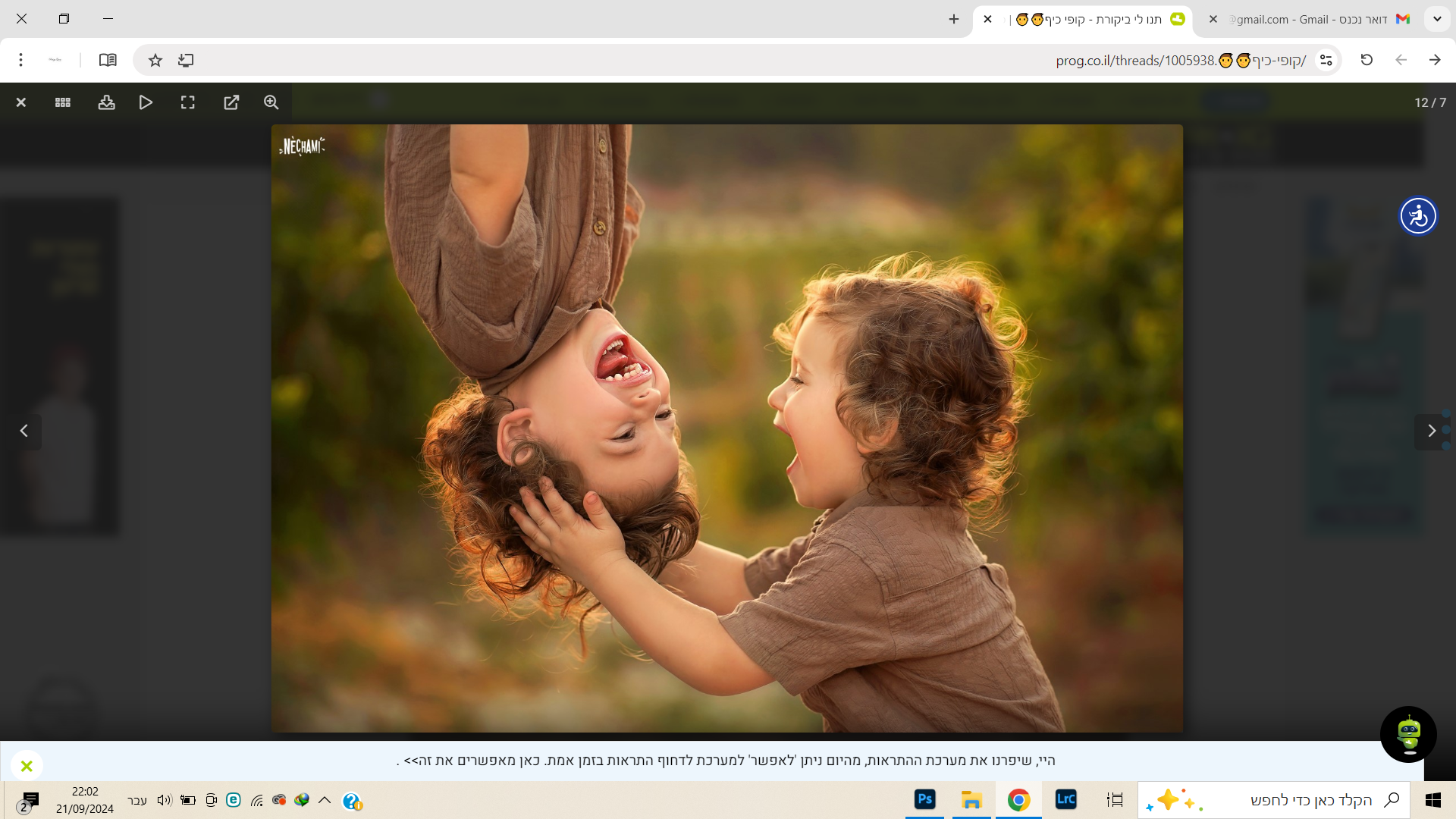Screen dimensions: 1456x819
Task: Bookmark this page with the star
Action: (x=155, y=60)
